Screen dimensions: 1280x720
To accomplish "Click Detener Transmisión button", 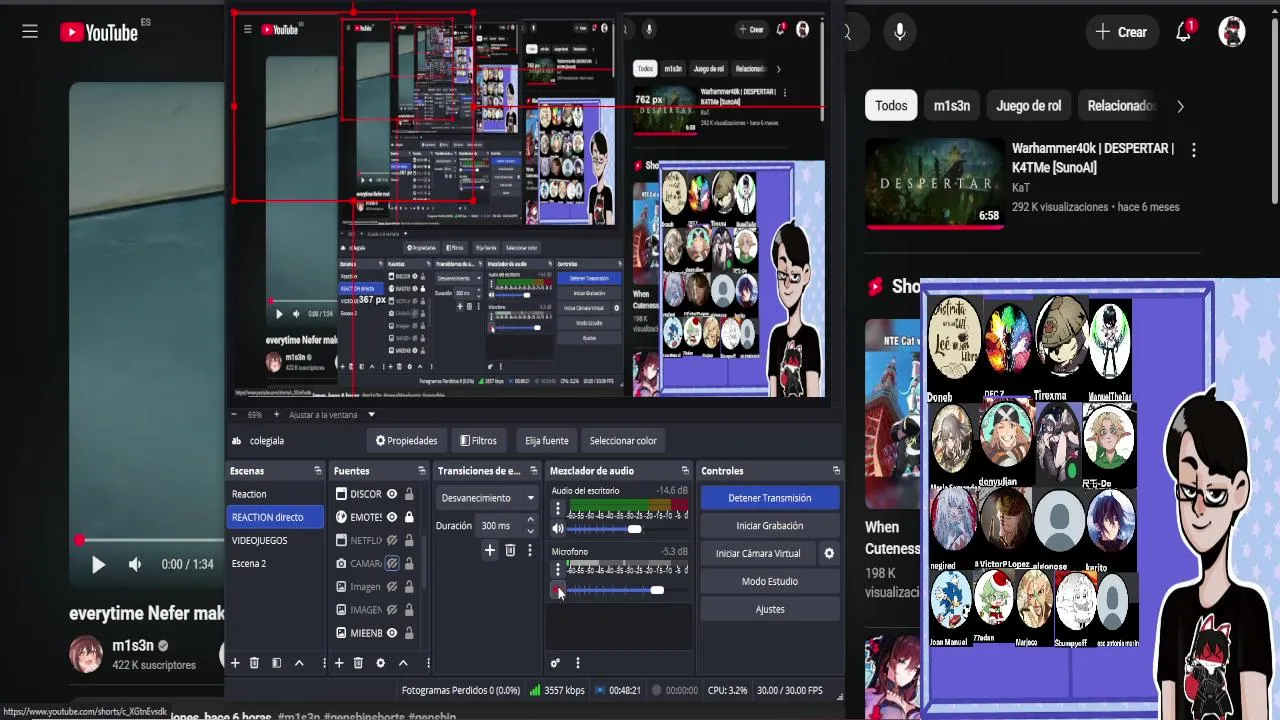I will tap(769, 498).
